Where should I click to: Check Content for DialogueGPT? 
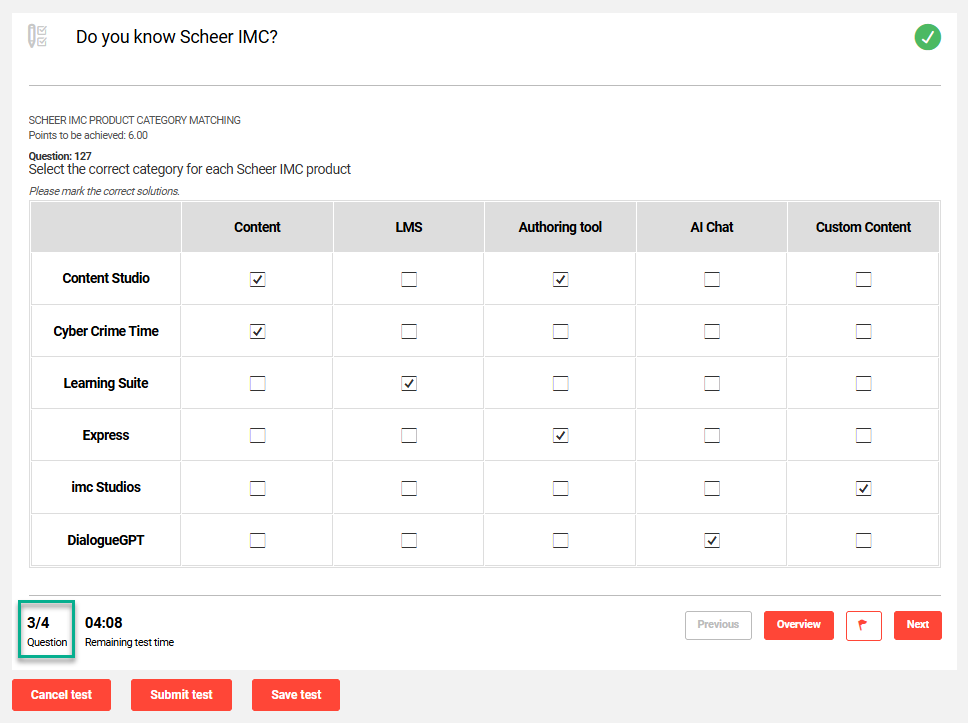point(257,540)
